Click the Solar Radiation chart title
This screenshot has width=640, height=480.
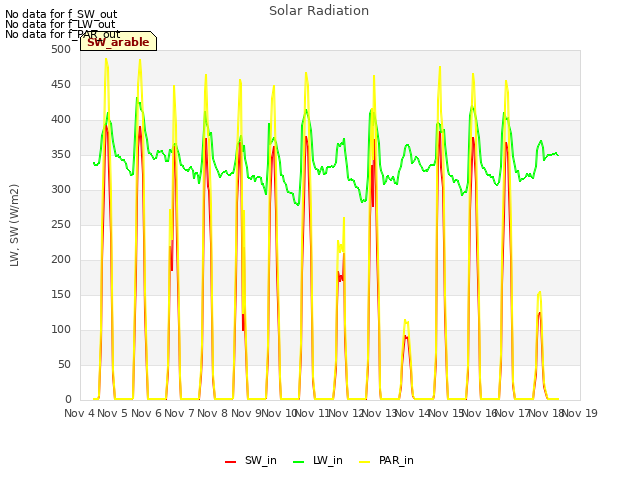(x=319, y=11)
